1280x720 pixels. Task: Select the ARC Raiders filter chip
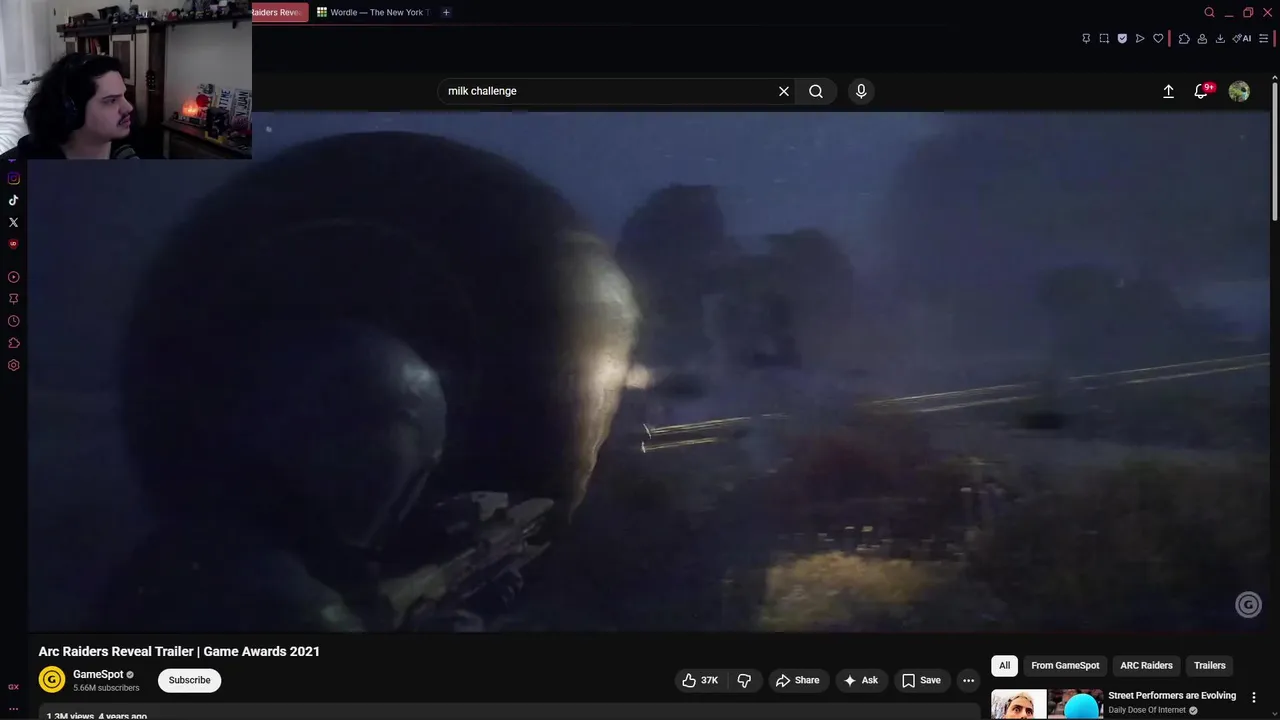click(x=1146, y=665)
